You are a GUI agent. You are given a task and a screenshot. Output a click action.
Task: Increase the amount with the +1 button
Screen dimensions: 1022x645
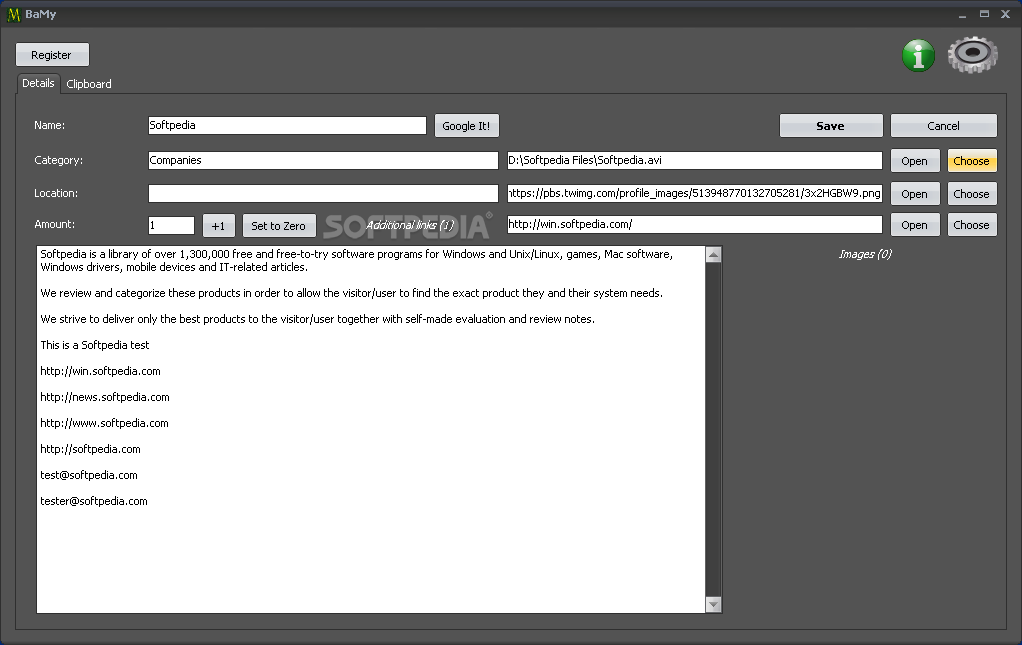coord(218,225)
